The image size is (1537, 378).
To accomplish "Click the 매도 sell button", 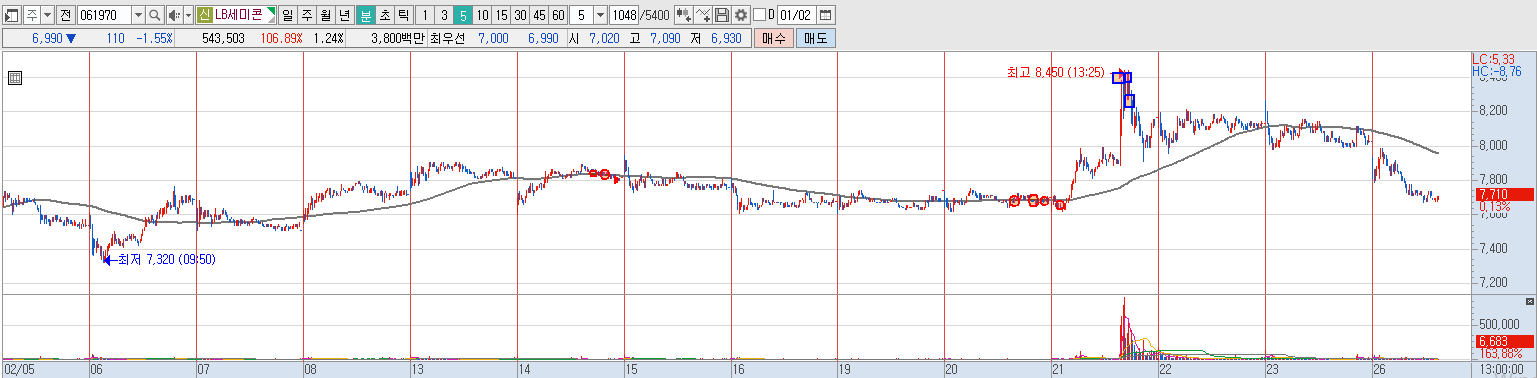I will point(815,38).
